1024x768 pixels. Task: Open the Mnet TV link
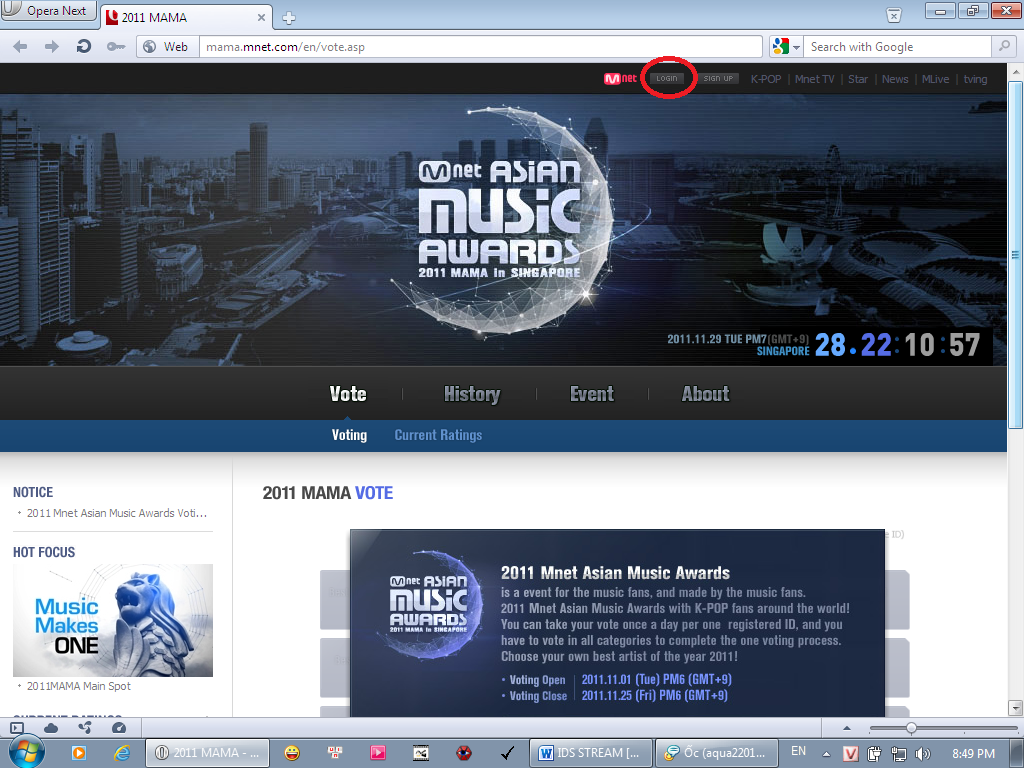pyautogui.click(x=814, y=79)
